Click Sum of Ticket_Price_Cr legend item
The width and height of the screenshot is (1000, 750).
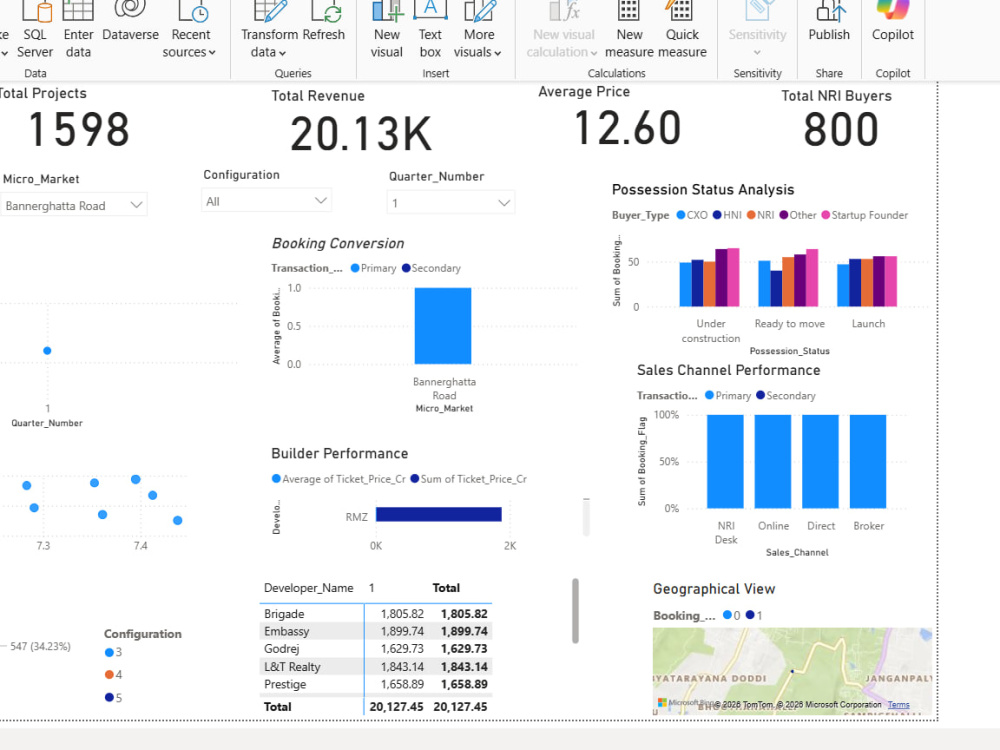click(x=469, y=479)
